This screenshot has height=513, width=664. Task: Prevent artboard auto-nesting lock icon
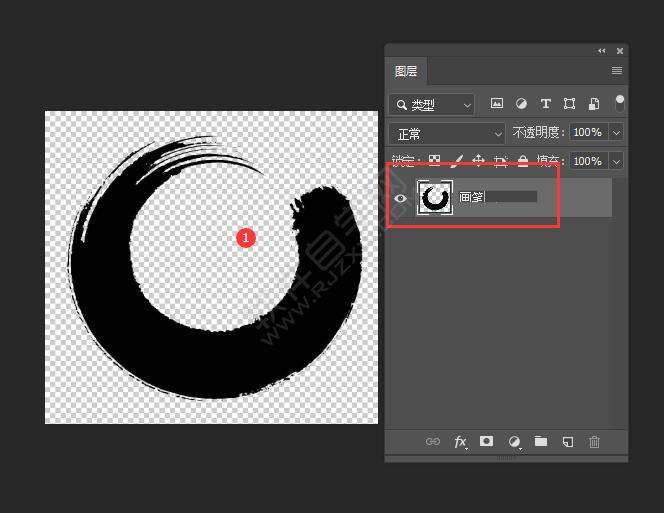pos(501,161)
